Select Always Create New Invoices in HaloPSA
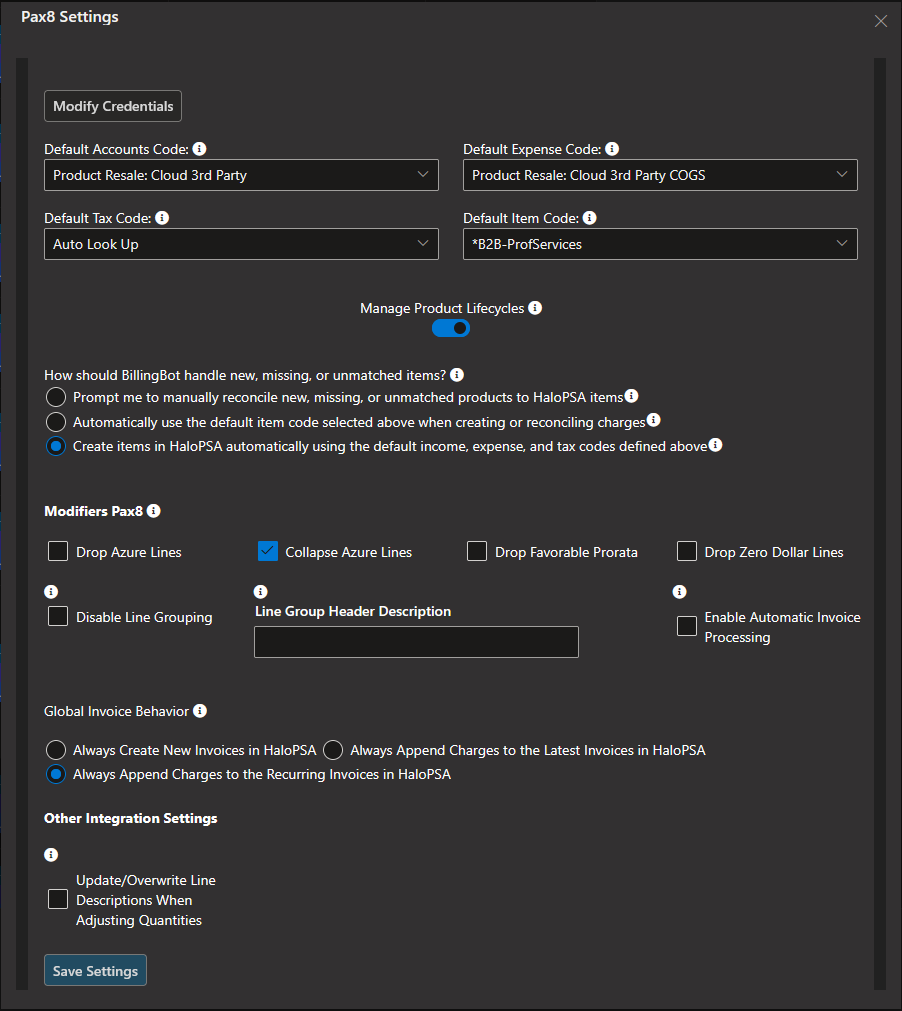Image resolution: width=902 pixels, height=1011 pixels. pyautogui.click(x=56, y=750)
